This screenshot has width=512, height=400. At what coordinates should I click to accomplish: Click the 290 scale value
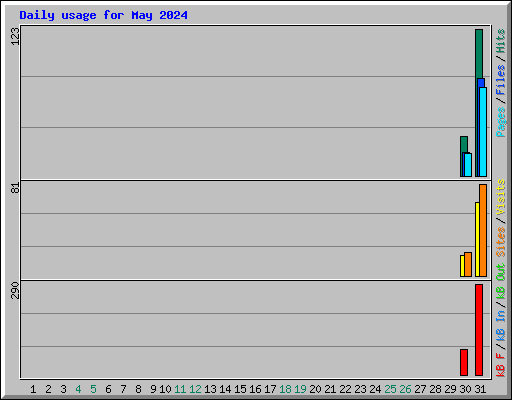pos(15,290)
